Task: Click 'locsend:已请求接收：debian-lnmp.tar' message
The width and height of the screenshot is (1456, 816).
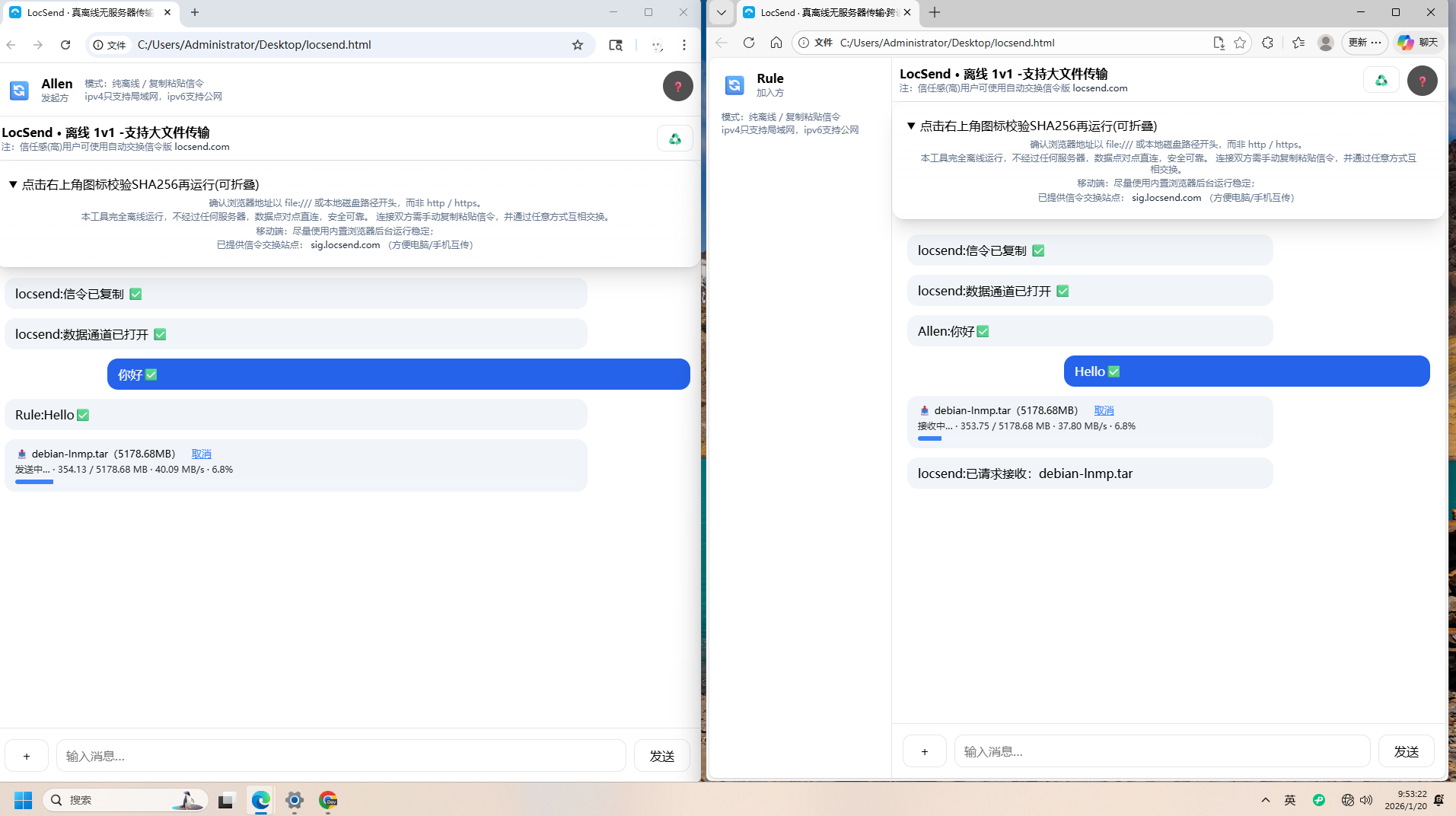Action: [1090, 473]
